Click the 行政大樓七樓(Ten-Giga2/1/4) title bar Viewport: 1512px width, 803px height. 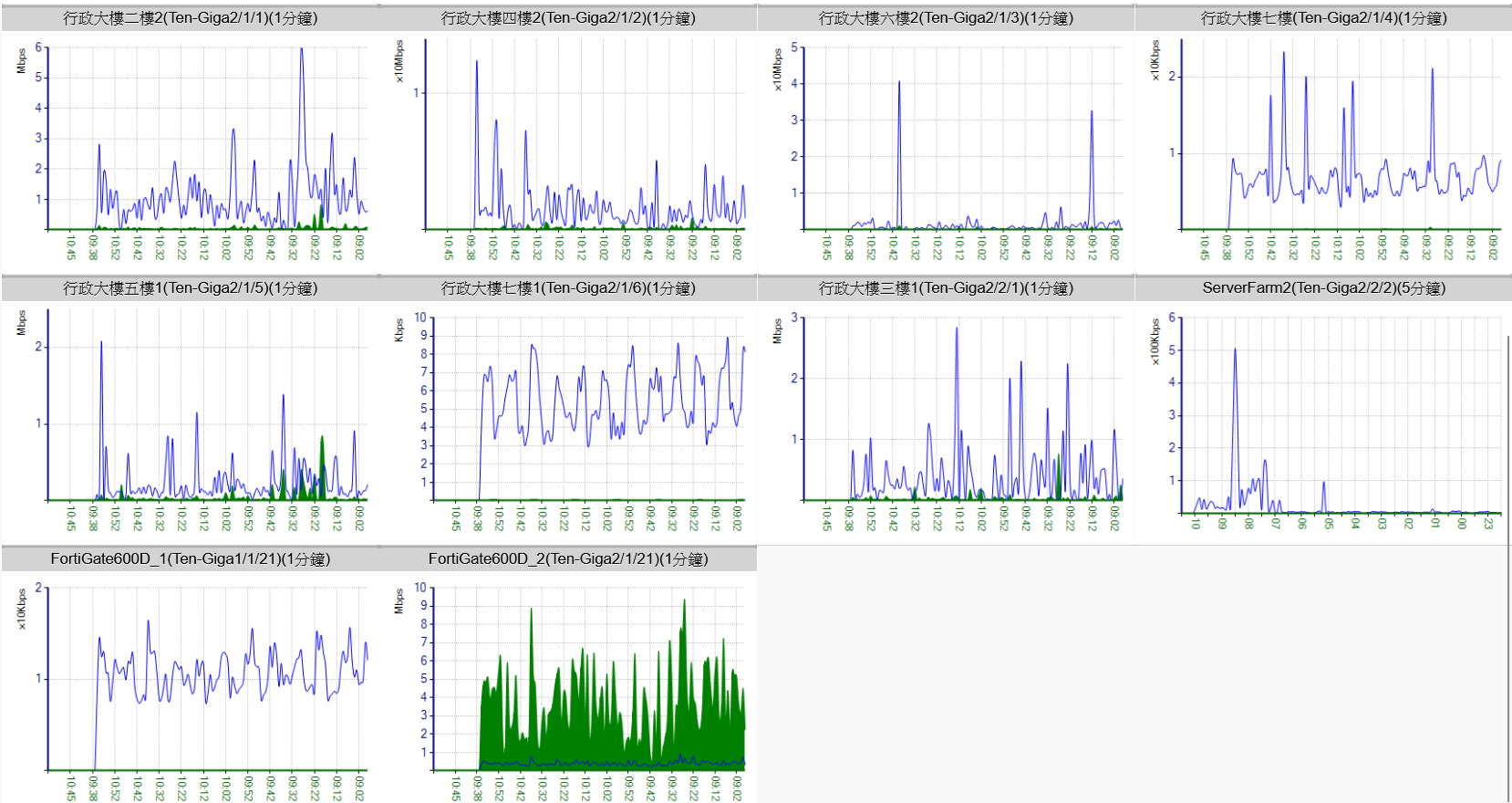point(1323,18)
